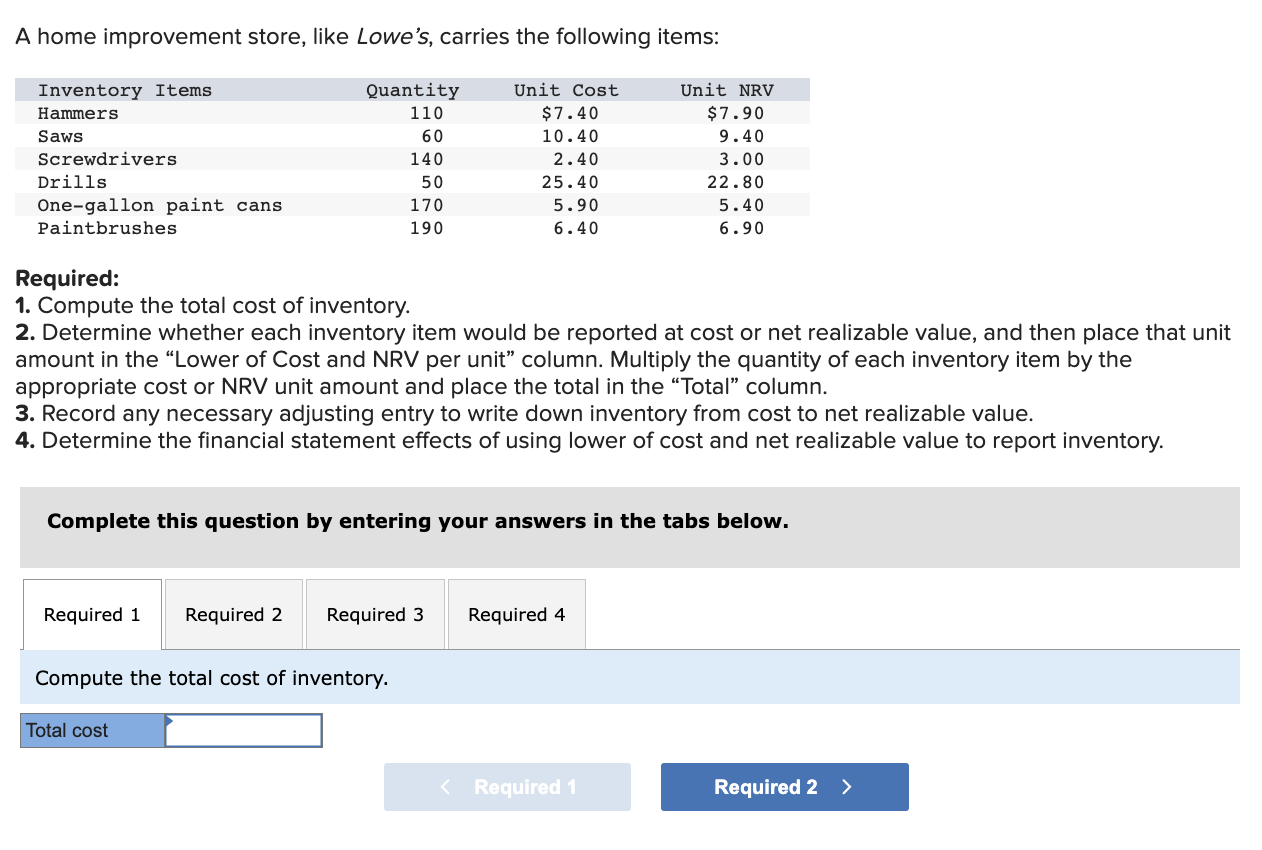Click the right chevron on Required 2 button
The height and width of the screenshot is (850, 1262).
(846, 787)
